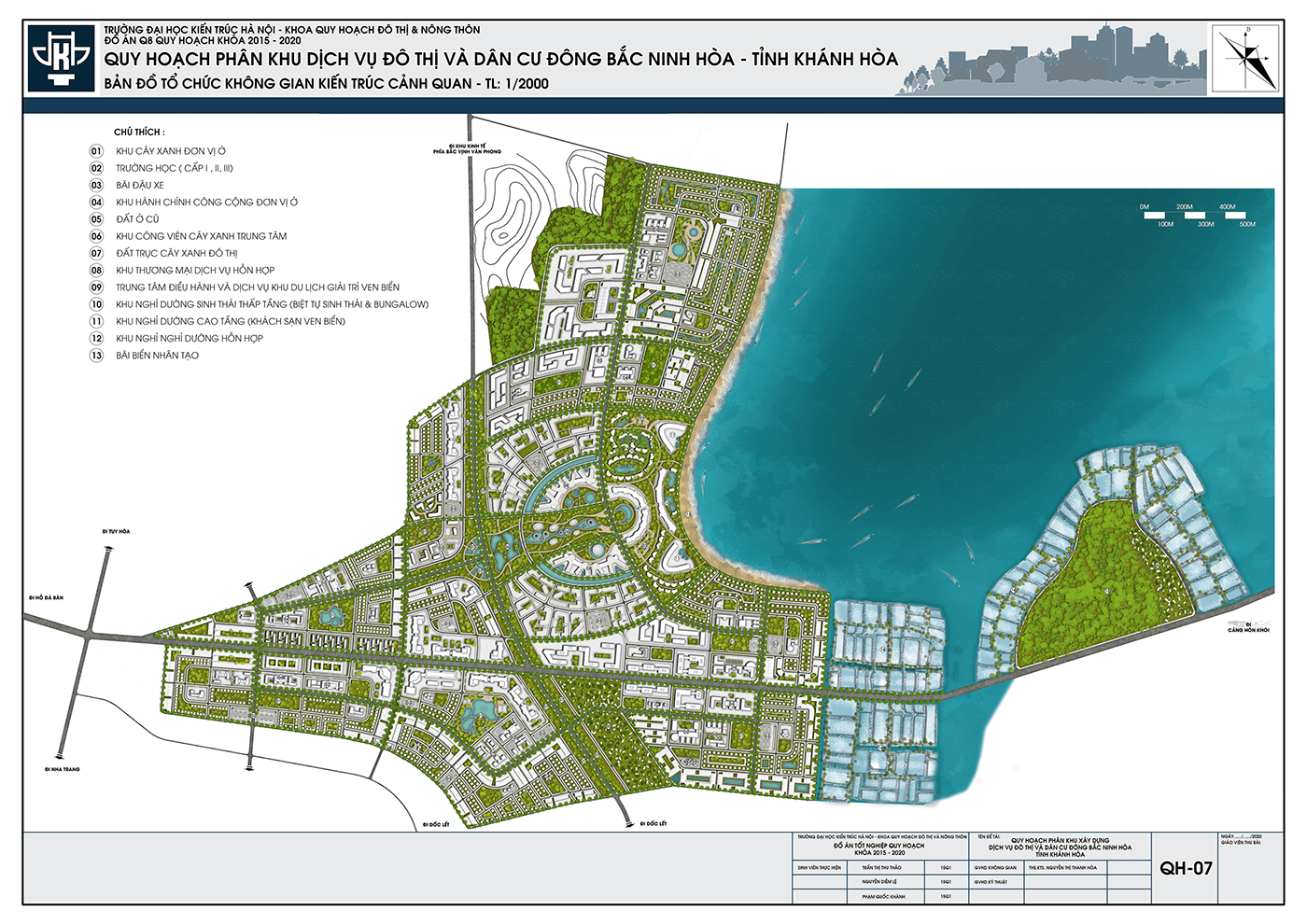Click road label 'ĐI TUY HÒA'

[117, 531]
